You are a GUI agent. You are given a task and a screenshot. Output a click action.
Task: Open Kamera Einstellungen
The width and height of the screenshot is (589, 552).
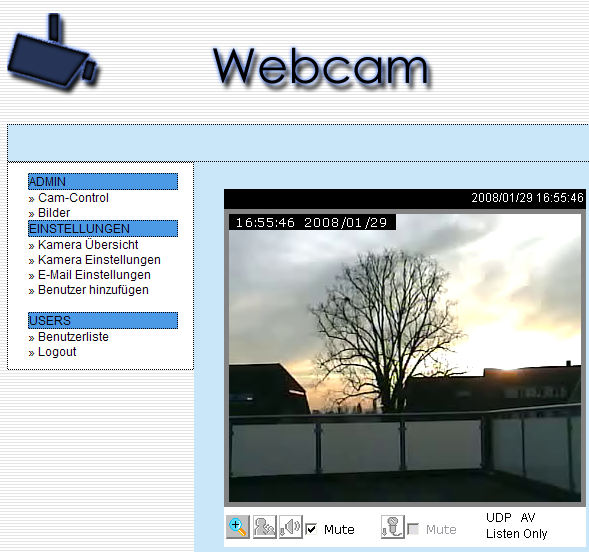click(99, 260)
